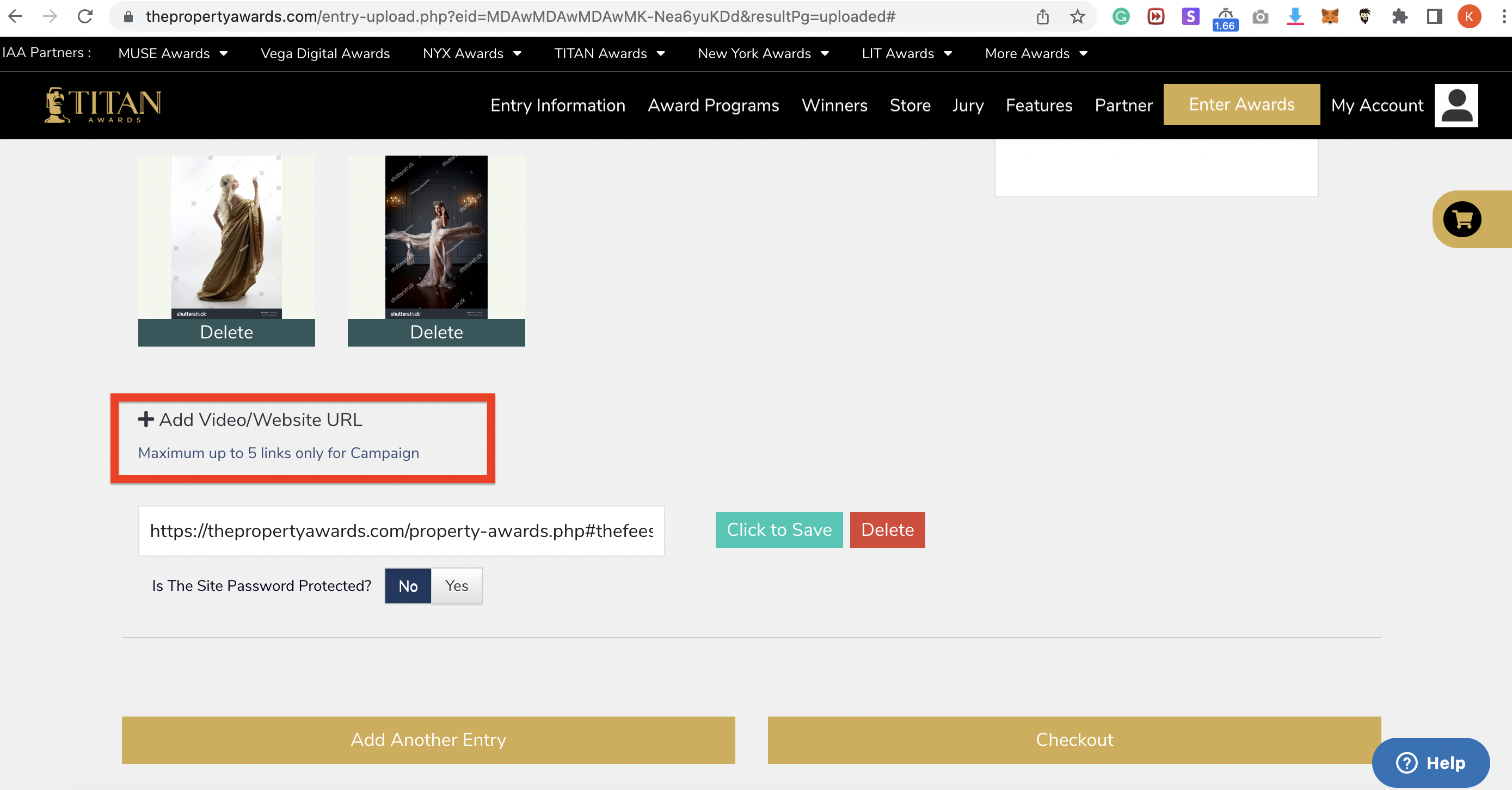This screenshot has height=790, width=1512.
Task: Open the Jury menu item
Action: (x=968, y=105)
